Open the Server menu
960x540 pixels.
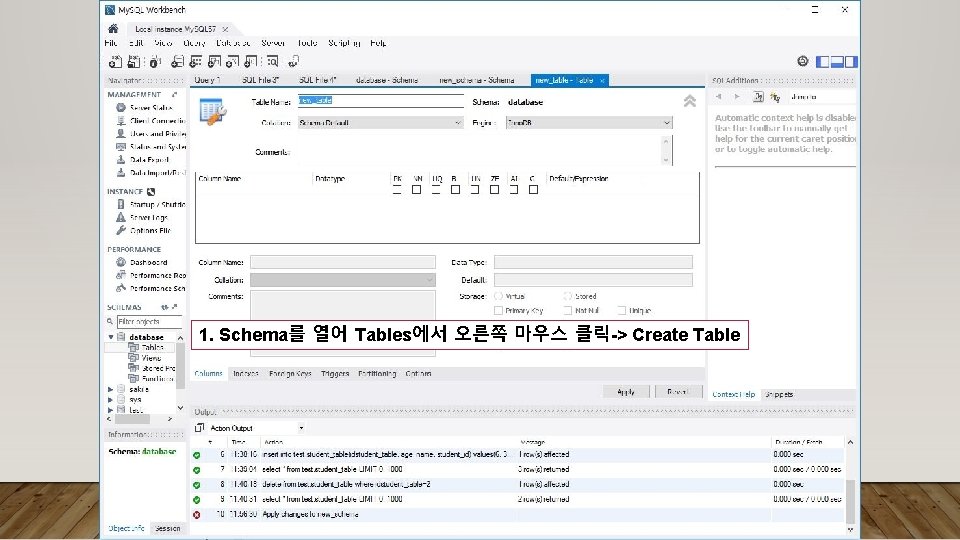tap(273, 43)
